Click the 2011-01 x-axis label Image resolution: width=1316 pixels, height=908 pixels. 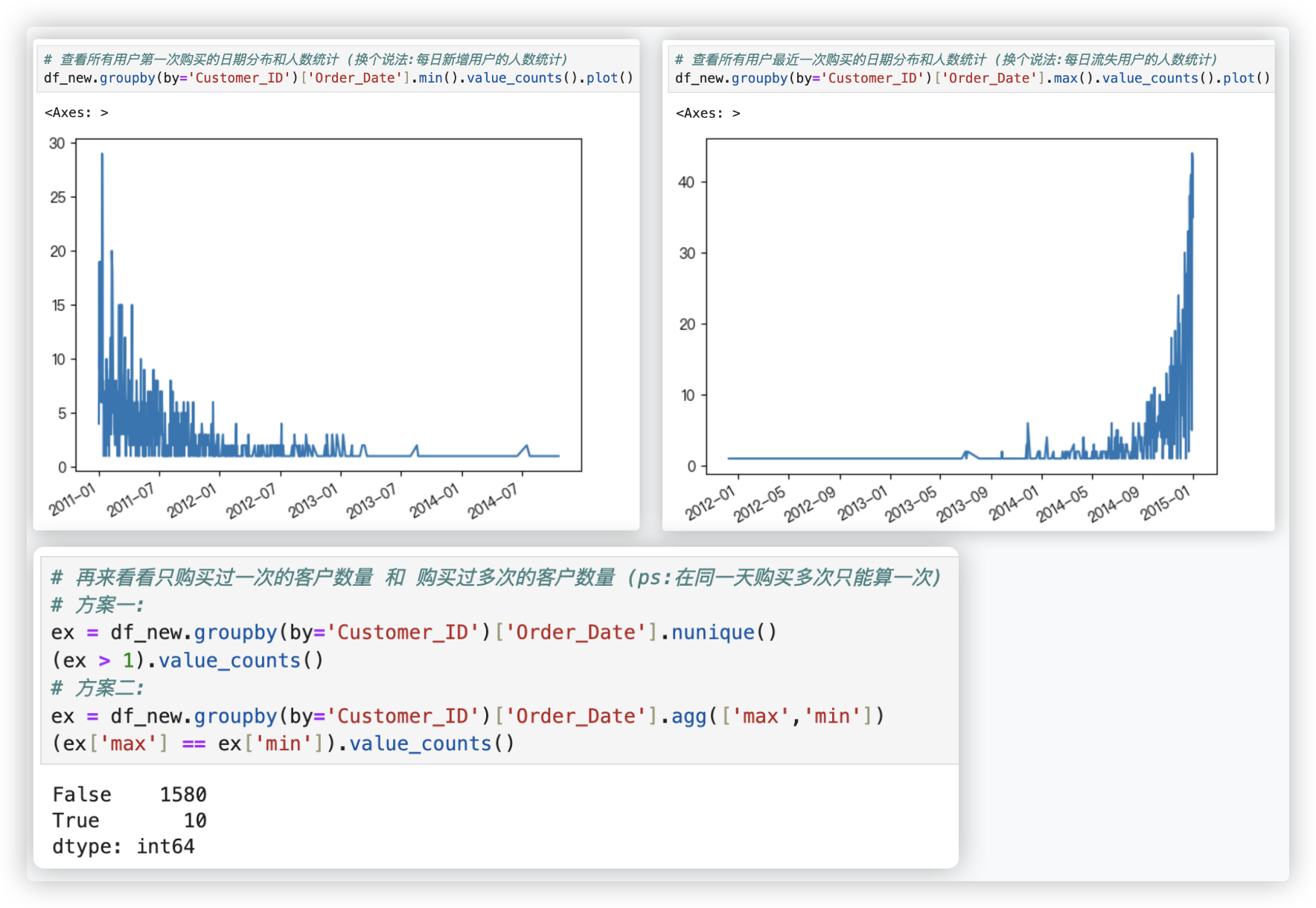pyautogui.click(x=73, y=499)
